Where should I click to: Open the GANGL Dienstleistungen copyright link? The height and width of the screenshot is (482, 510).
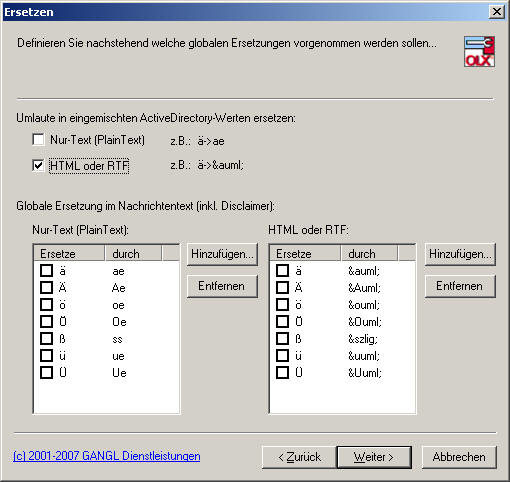pyautogui.click(x=107, y=456)
